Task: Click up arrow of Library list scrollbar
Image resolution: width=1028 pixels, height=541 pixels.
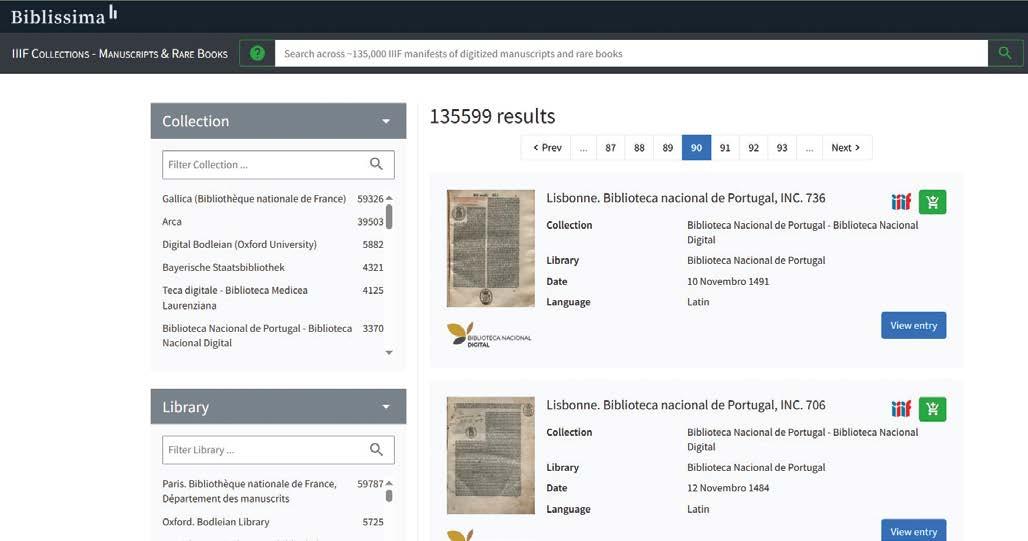Action: coord(389,483)
